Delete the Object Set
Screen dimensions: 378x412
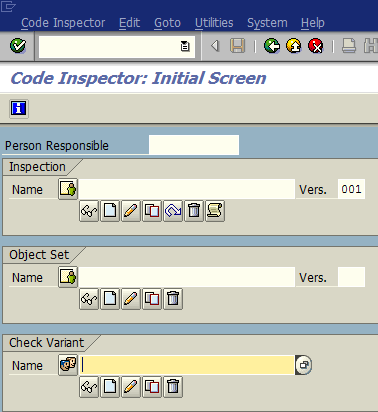(173, 299)
